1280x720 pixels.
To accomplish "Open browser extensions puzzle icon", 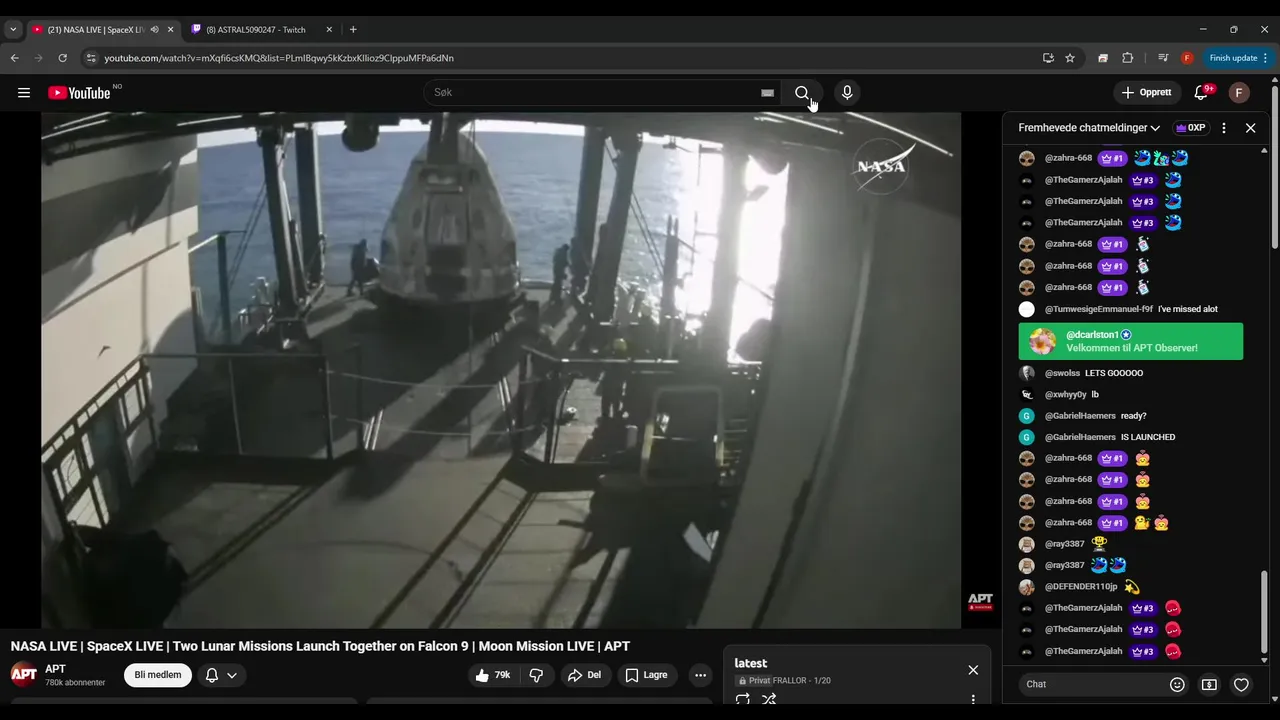I will point(1128,58).
